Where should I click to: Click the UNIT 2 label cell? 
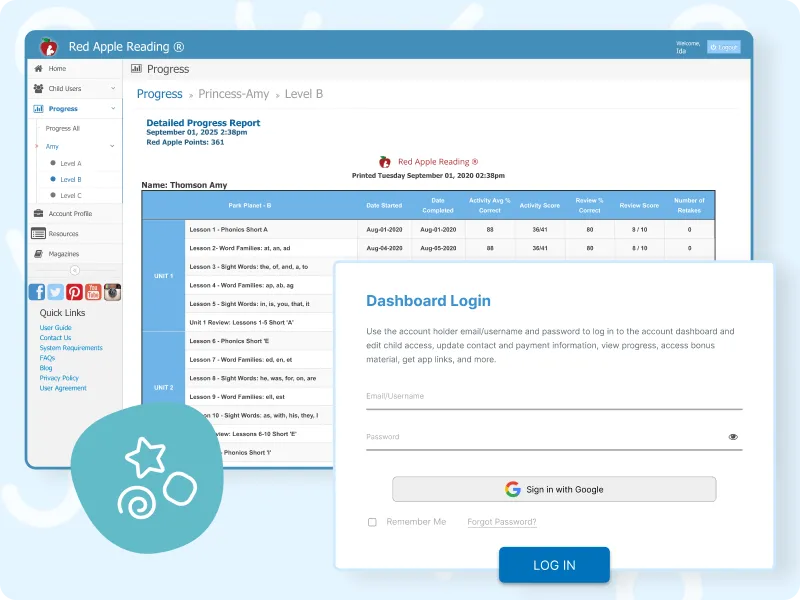[x=163, y=387]
